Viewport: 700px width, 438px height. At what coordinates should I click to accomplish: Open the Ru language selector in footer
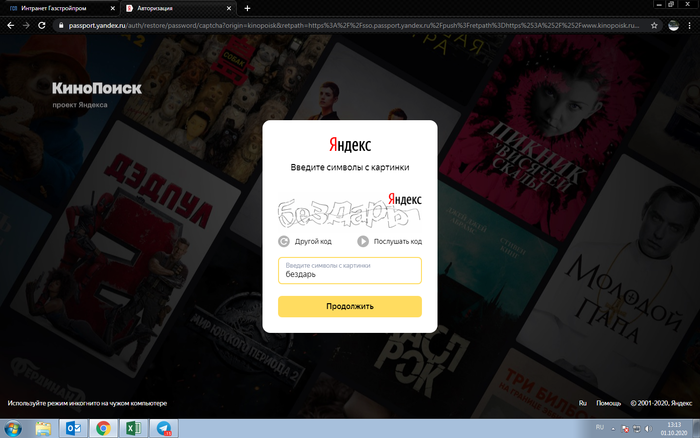(582, 403)
